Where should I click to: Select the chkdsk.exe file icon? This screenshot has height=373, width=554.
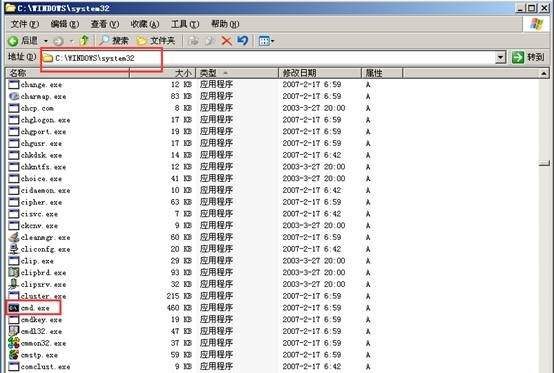pos(13,155)
